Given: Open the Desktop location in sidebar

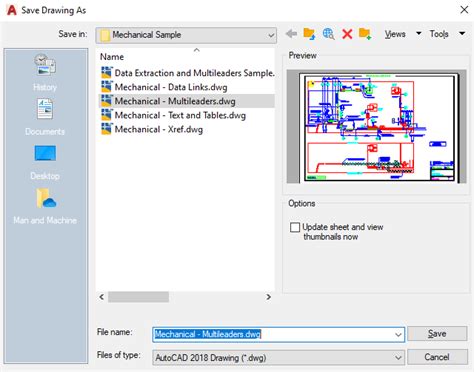Looking at the screenshot, I should (x=45, y=162).
